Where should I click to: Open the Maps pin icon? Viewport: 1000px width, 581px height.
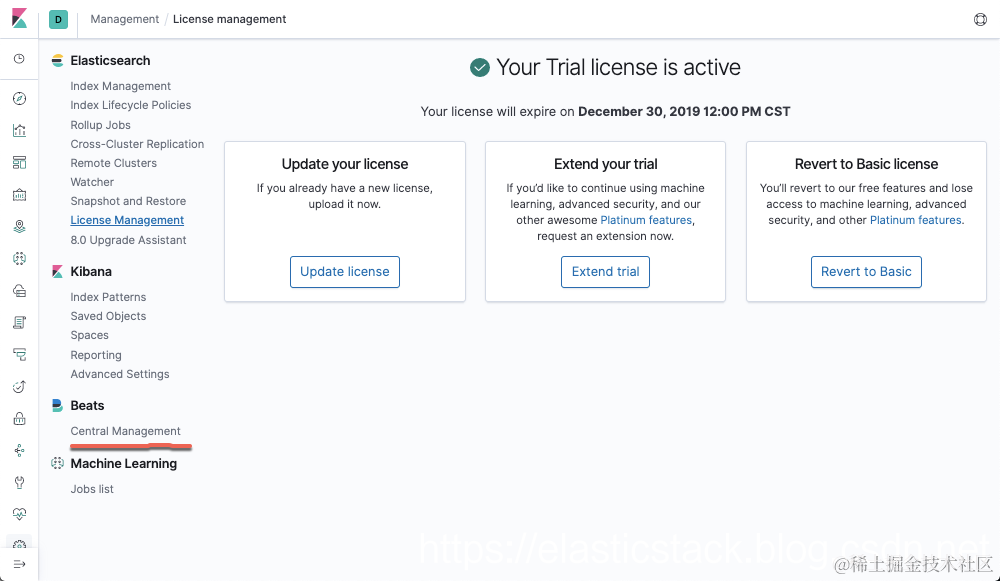20,226
